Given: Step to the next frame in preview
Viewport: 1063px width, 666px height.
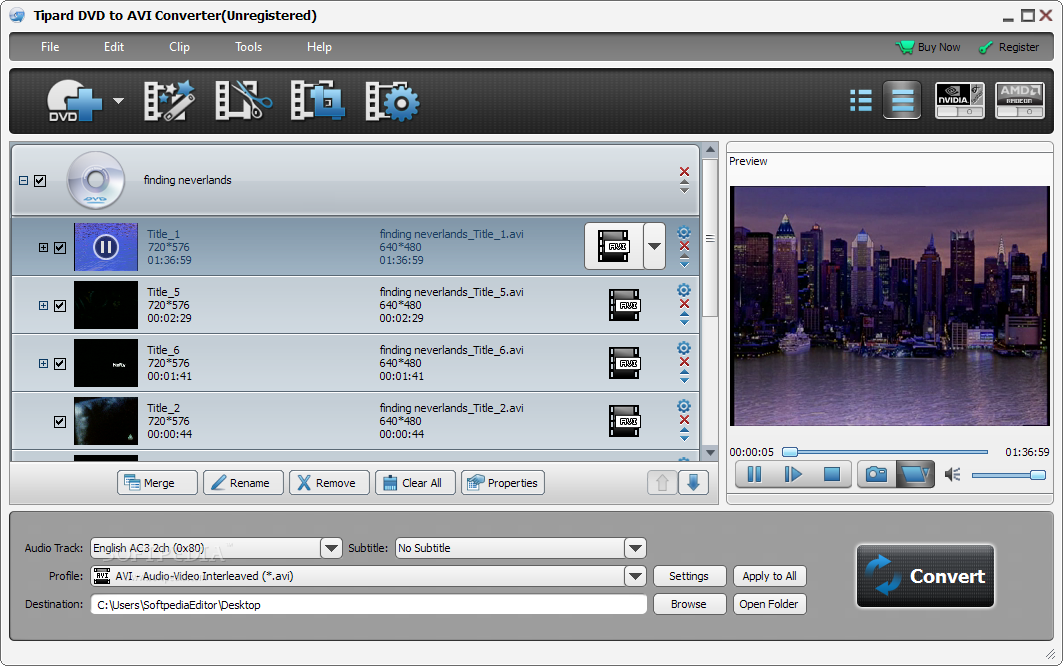Looking at the screenshot, I should pyautogui.click(x=793, y=474).
